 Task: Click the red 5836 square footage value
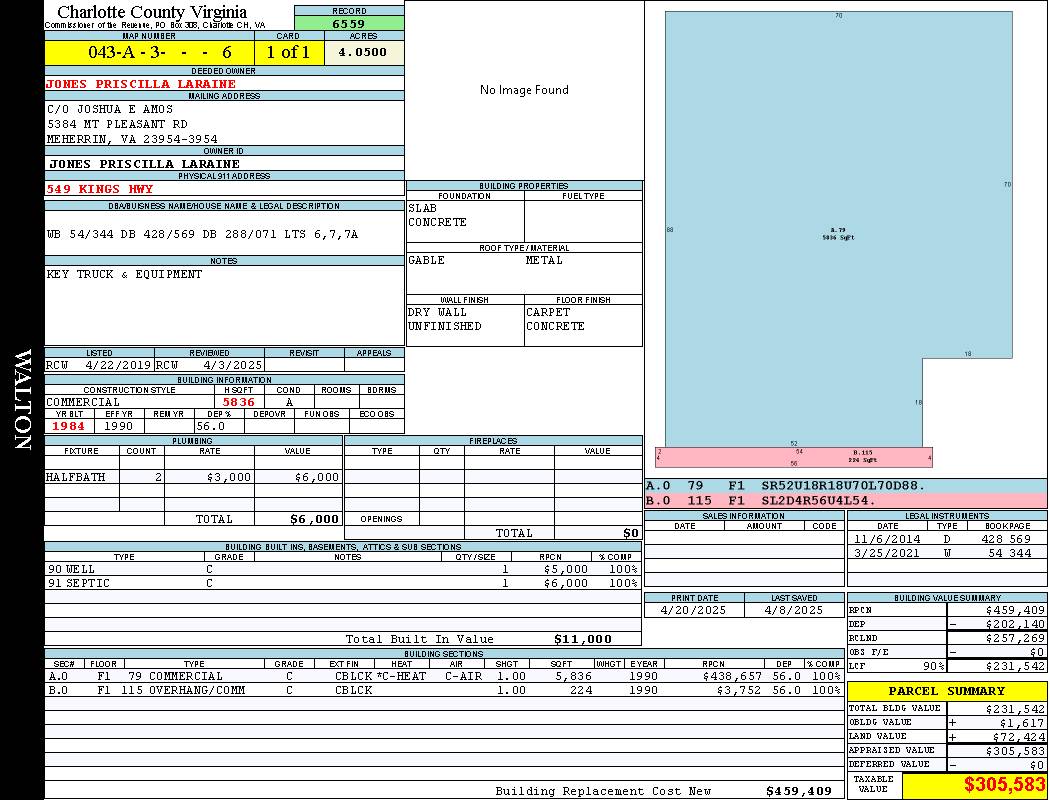tap(238, 402)
